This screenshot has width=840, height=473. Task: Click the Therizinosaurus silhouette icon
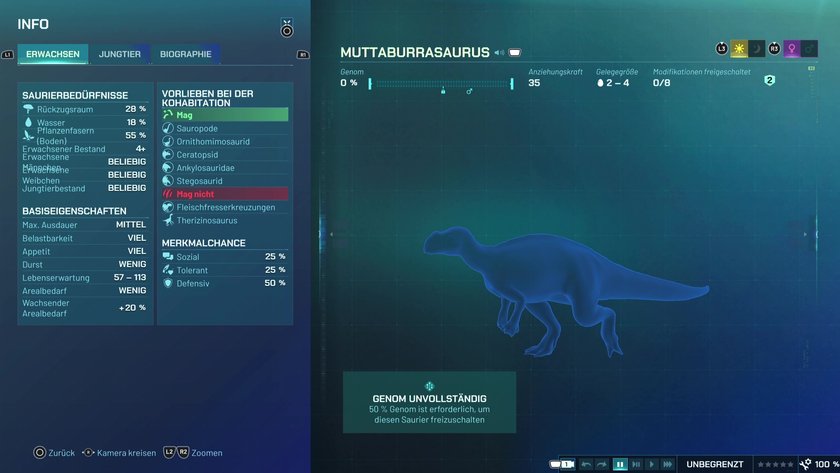point(168,220)
